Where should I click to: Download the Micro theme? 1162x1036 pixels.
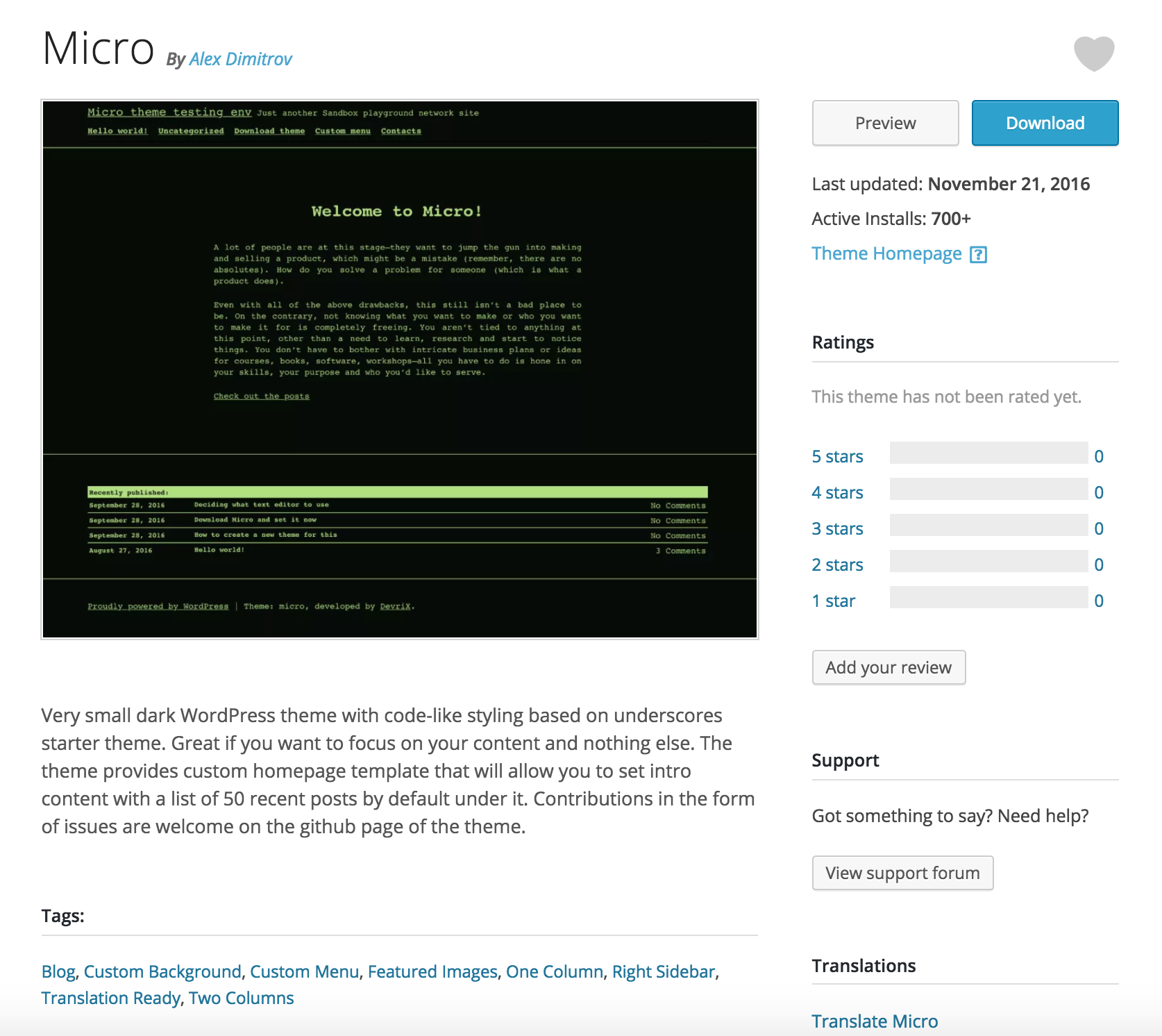(x=1045, y=123)
